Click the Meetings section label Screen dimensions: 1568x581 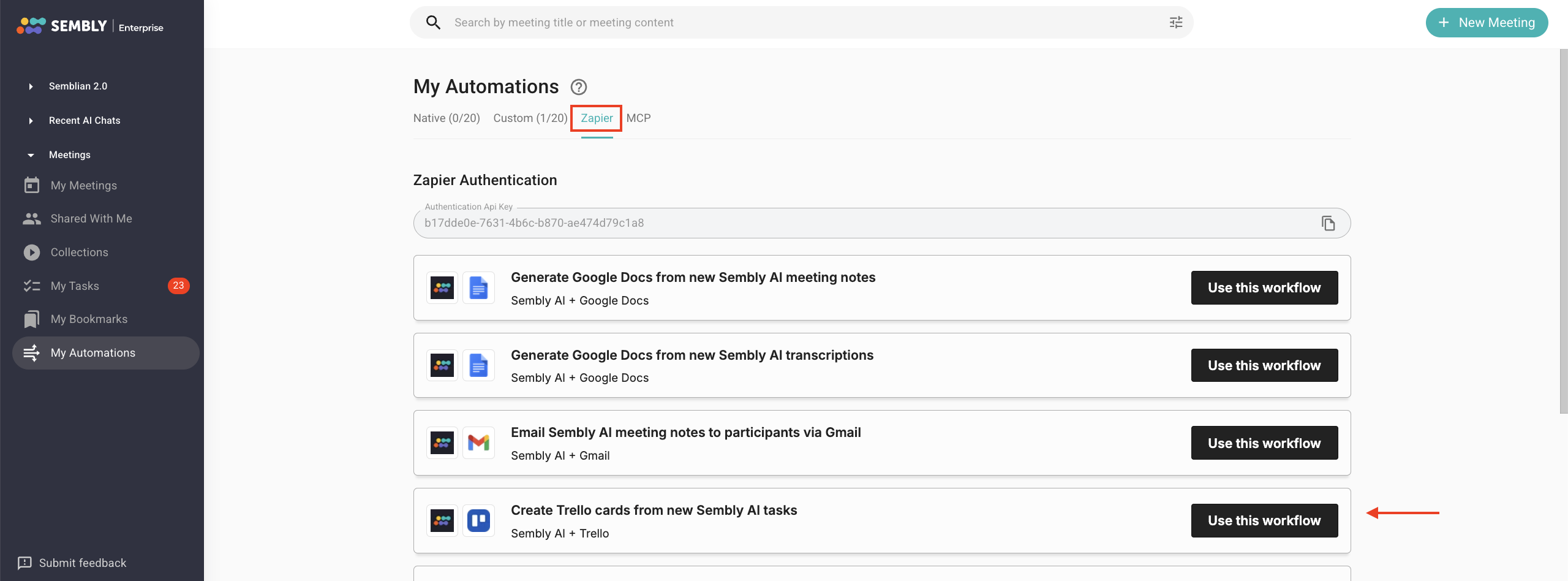(70, 155)
